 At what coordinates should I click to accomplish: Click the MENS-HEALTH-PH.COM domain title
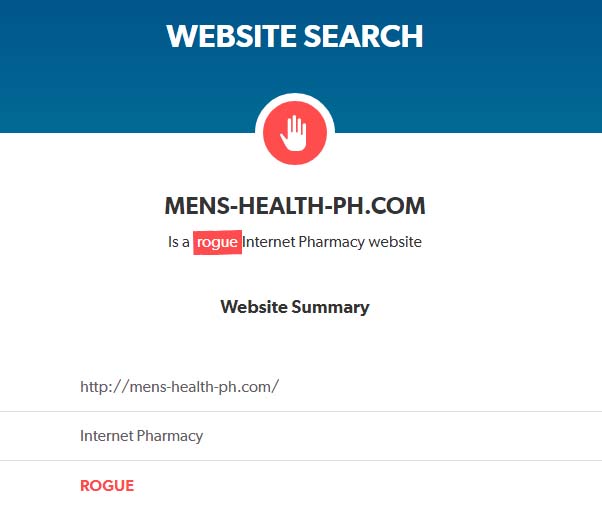coord(295,206)
